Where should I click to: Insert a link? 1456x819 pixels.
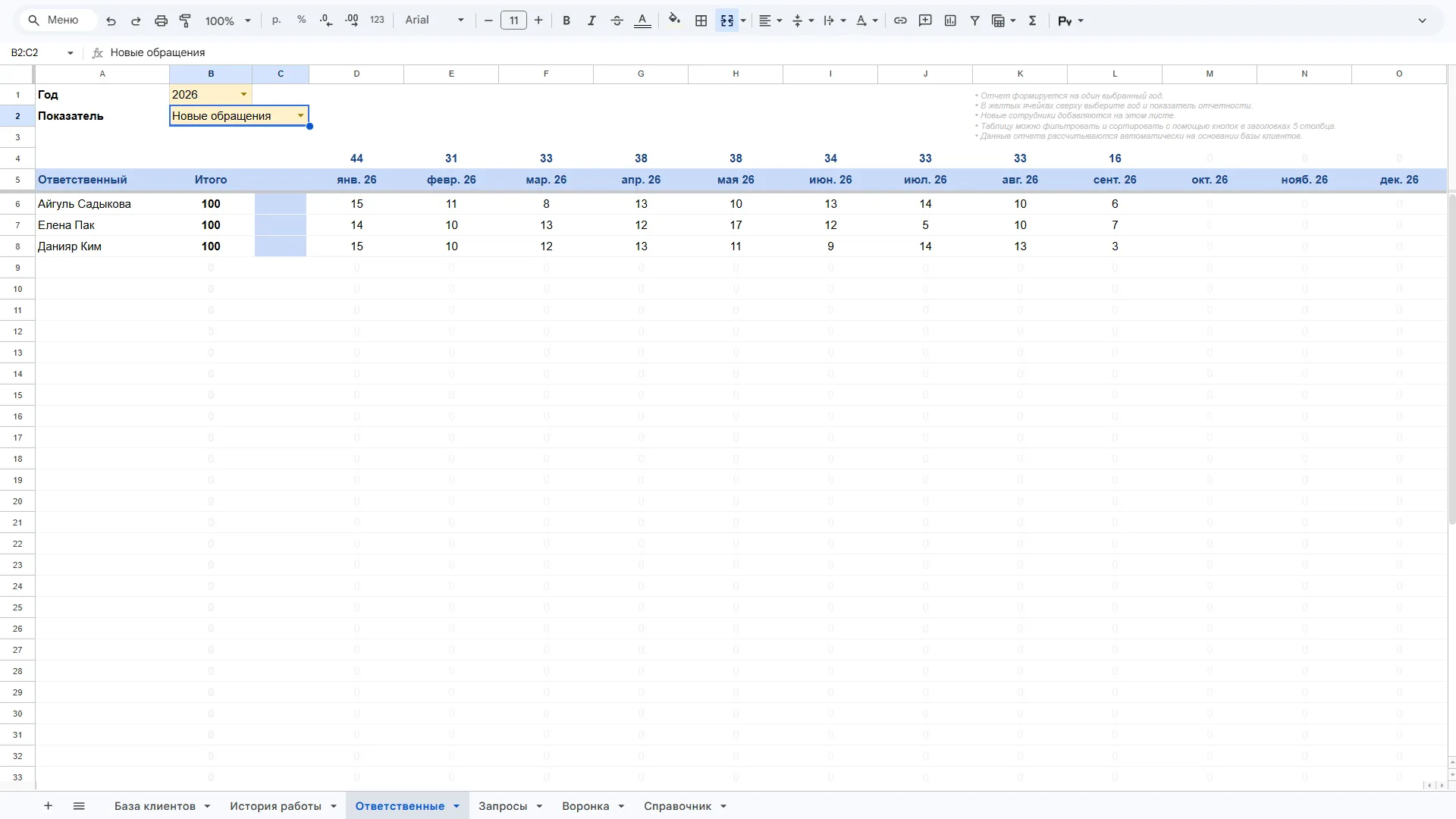(900, 20)
